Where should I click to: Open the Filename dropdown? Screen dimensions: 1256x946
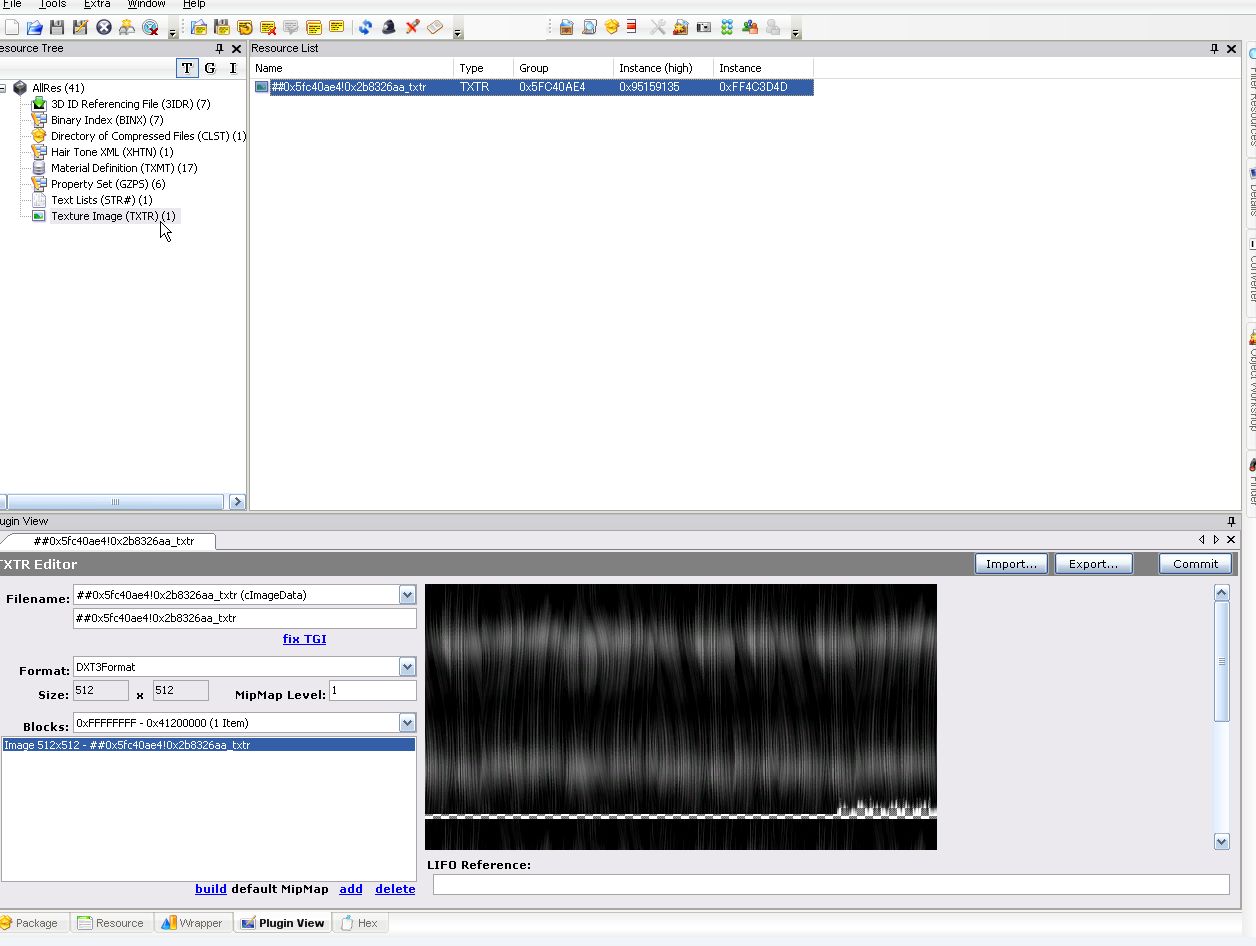coord(407,595)
